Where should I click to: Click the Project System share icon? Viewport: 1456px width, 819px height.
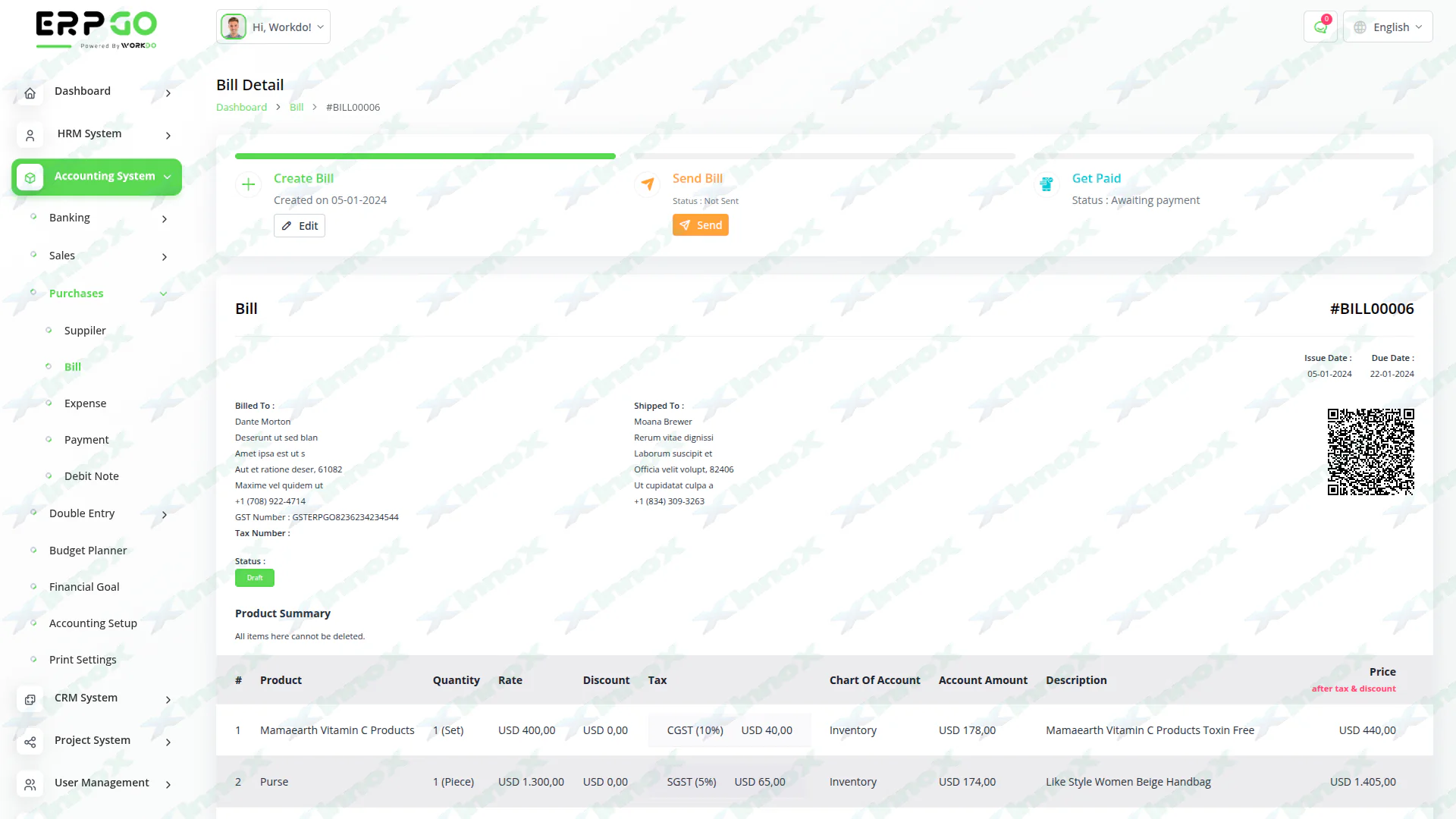30,742
